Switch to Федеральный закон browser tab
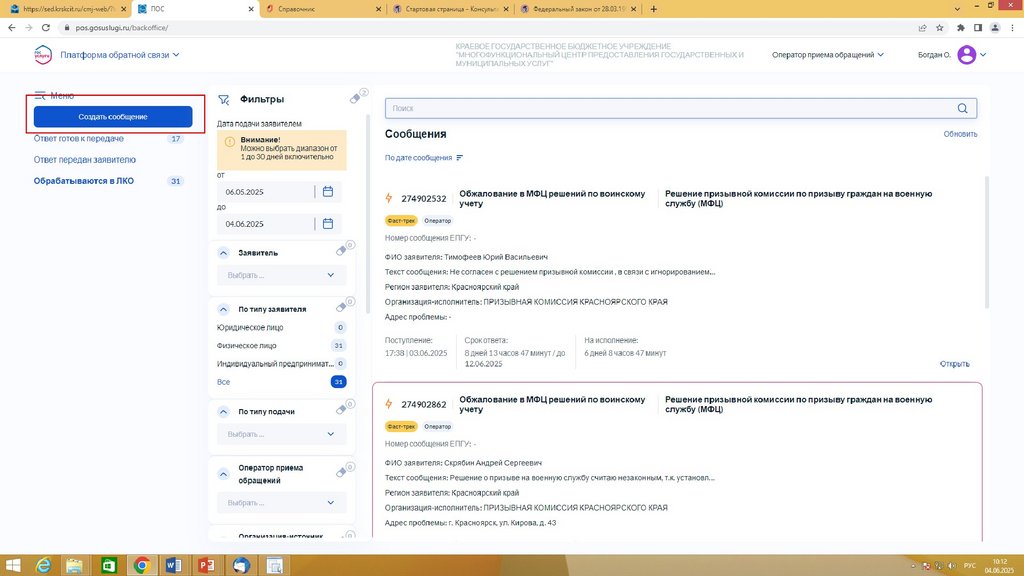Viewport: 1024px width, 576px height. pos(579,8)
